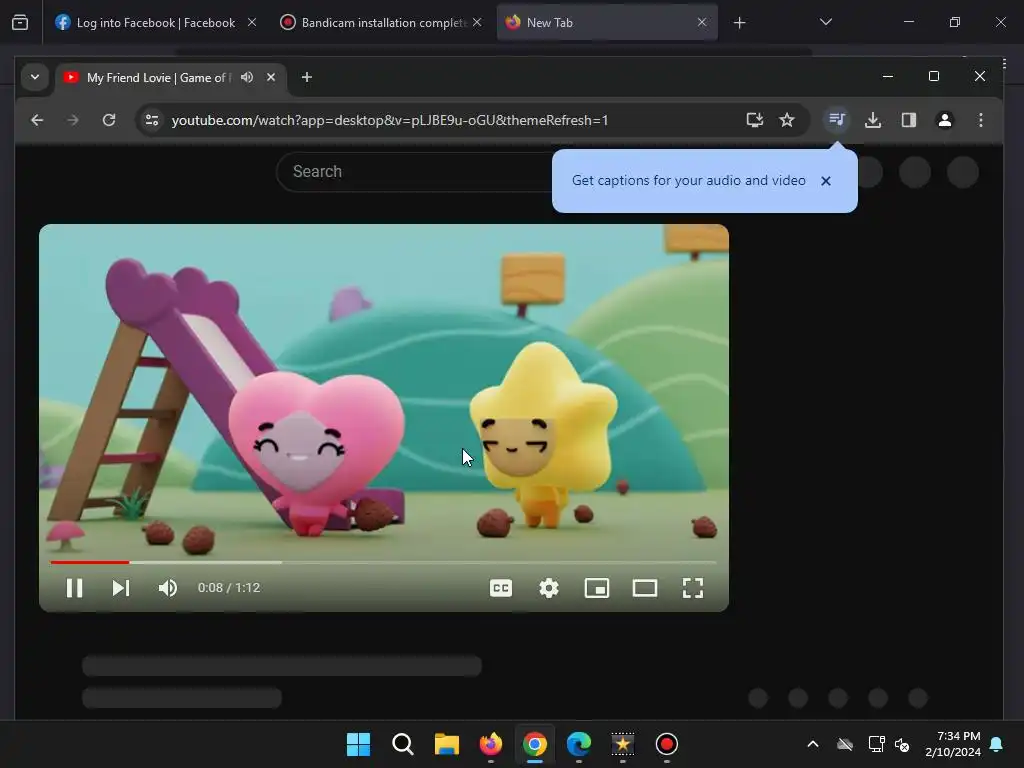Close the Facebook tab in Firefox

tap(251, 23)
